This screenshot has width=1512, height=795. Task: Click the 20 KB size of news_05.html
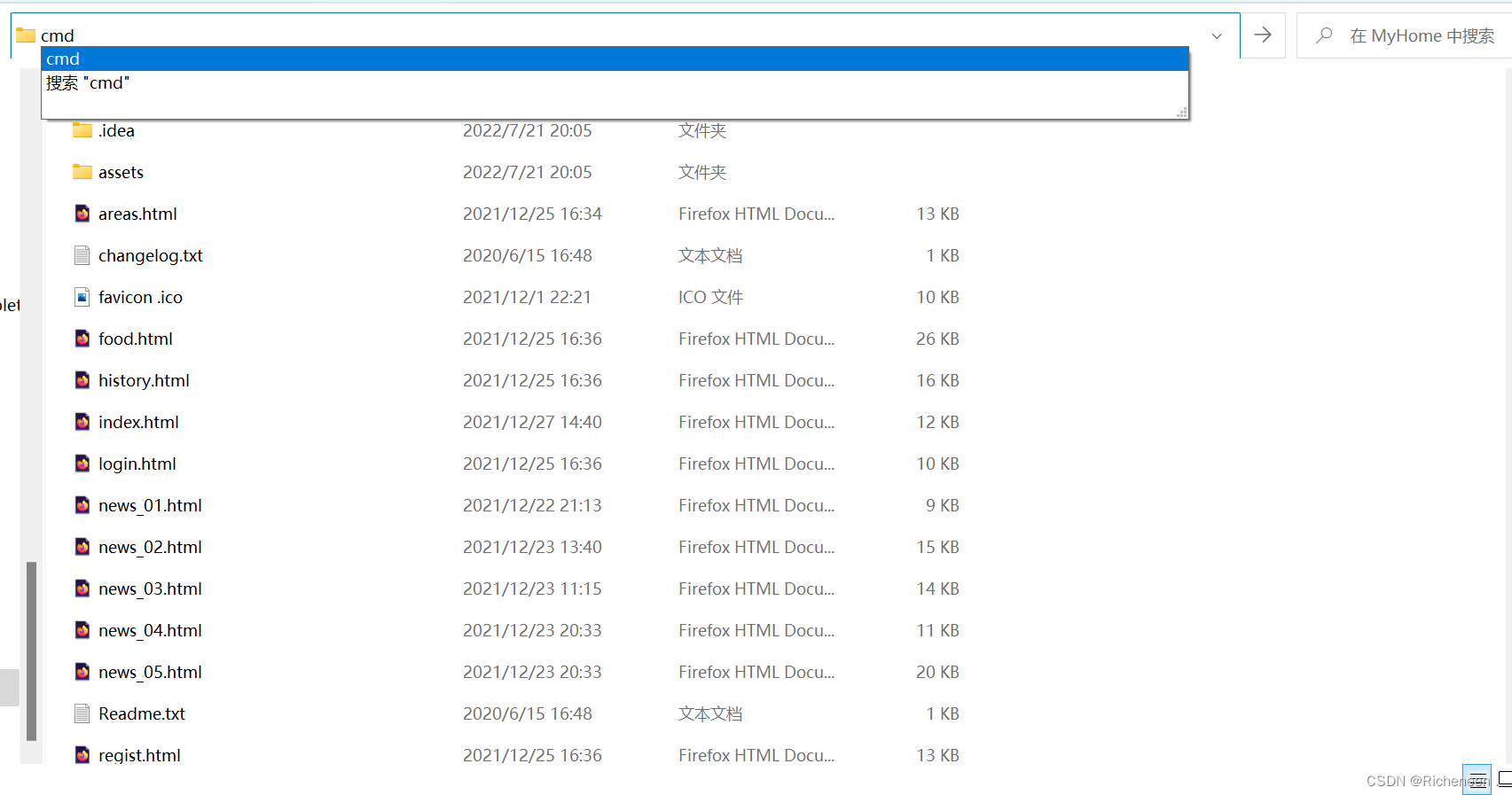point(937,672)
